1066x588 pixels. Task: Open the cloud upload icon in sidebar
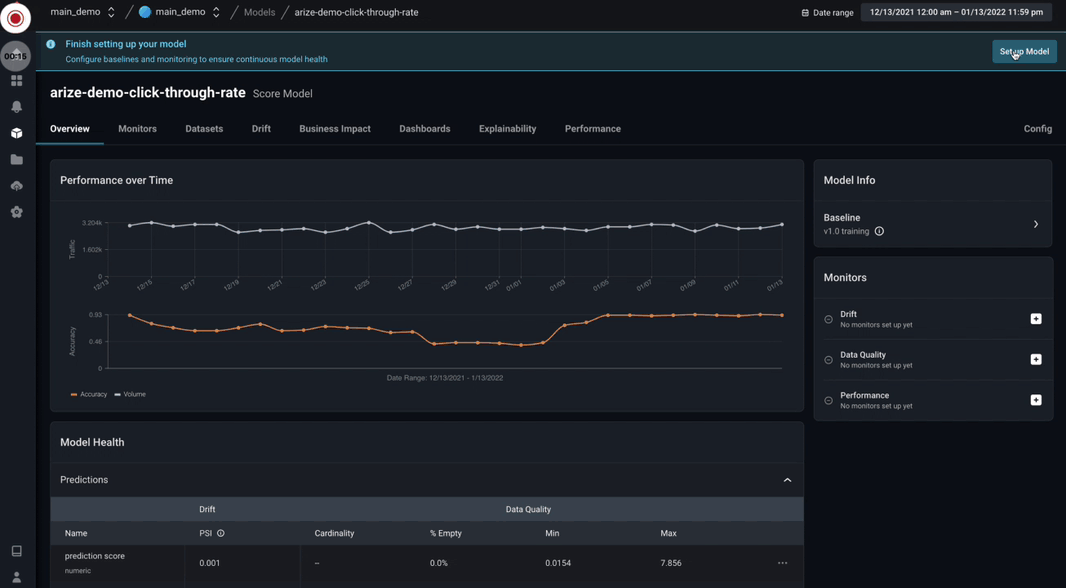(16, 186)
